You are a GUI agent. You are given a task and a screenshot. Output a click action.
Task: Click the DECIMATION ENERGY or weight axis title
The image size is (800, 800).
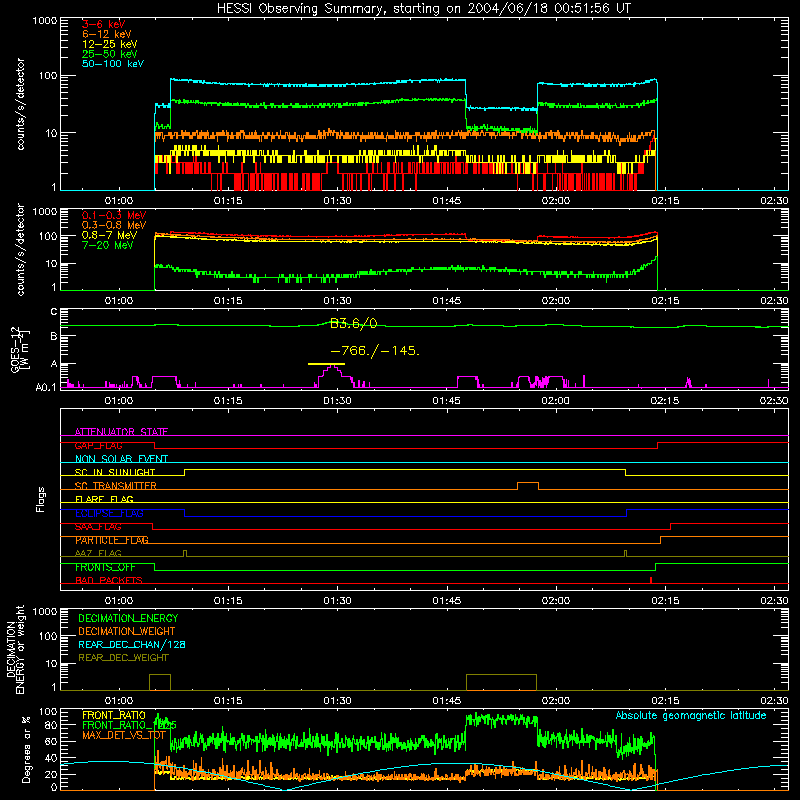[x=15, y=649]
